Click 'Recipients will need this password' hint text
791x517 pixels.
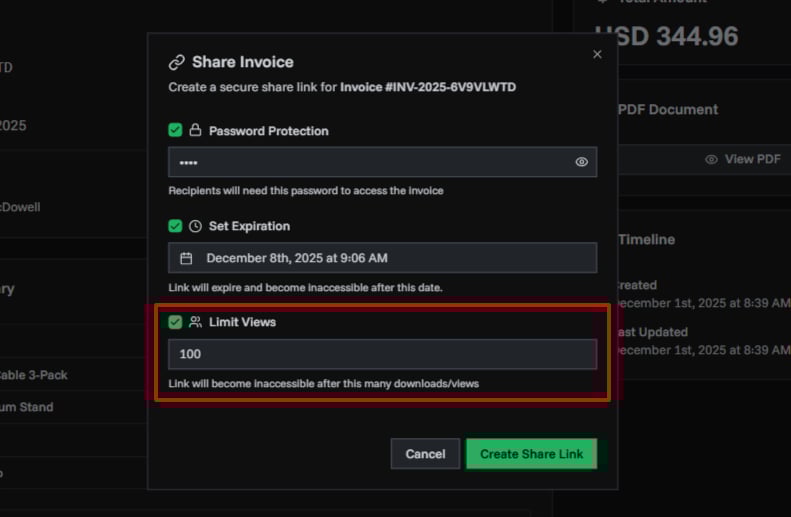[306, 191]
